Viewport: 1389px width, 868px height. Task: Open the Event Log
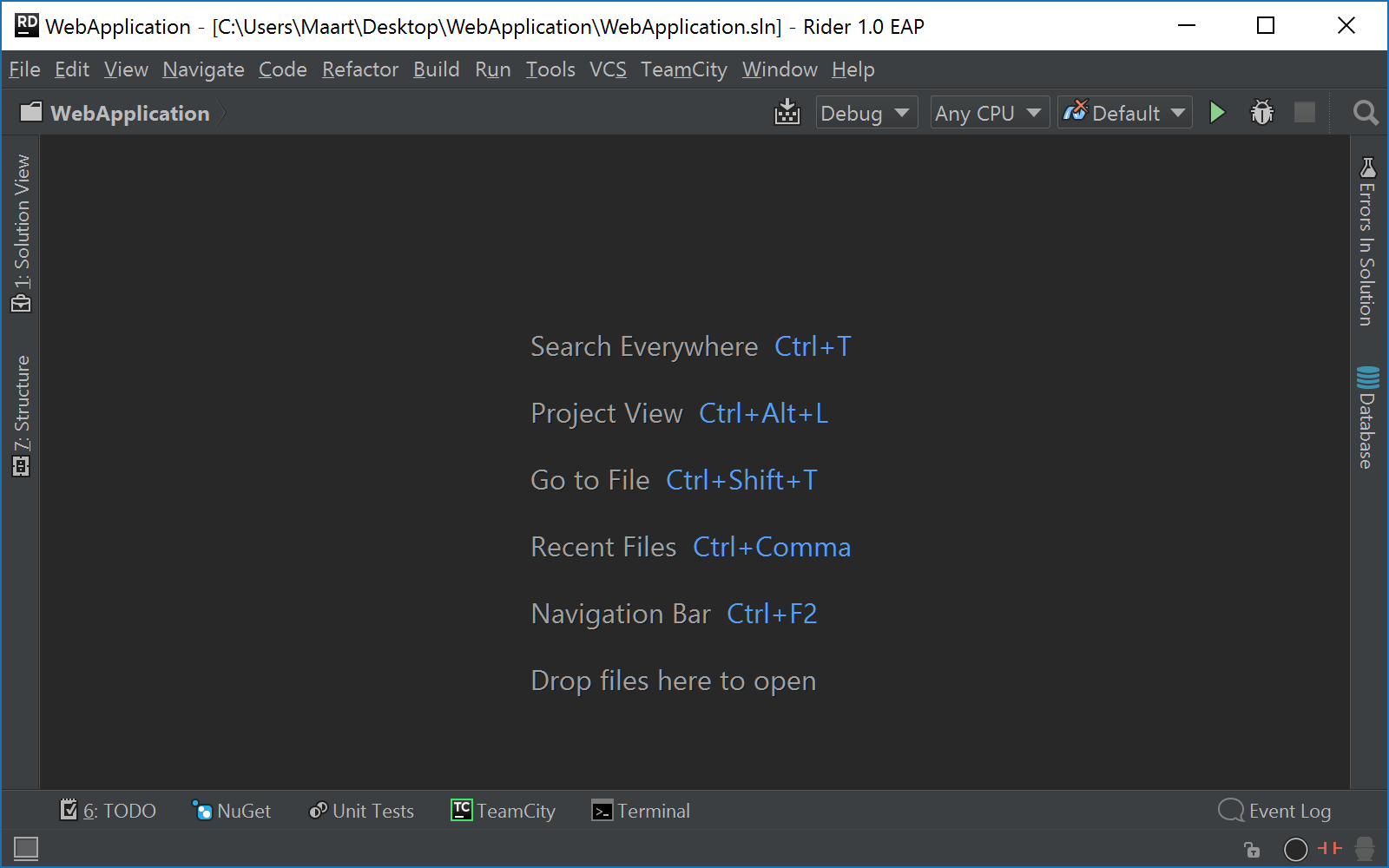[1274, 811]
